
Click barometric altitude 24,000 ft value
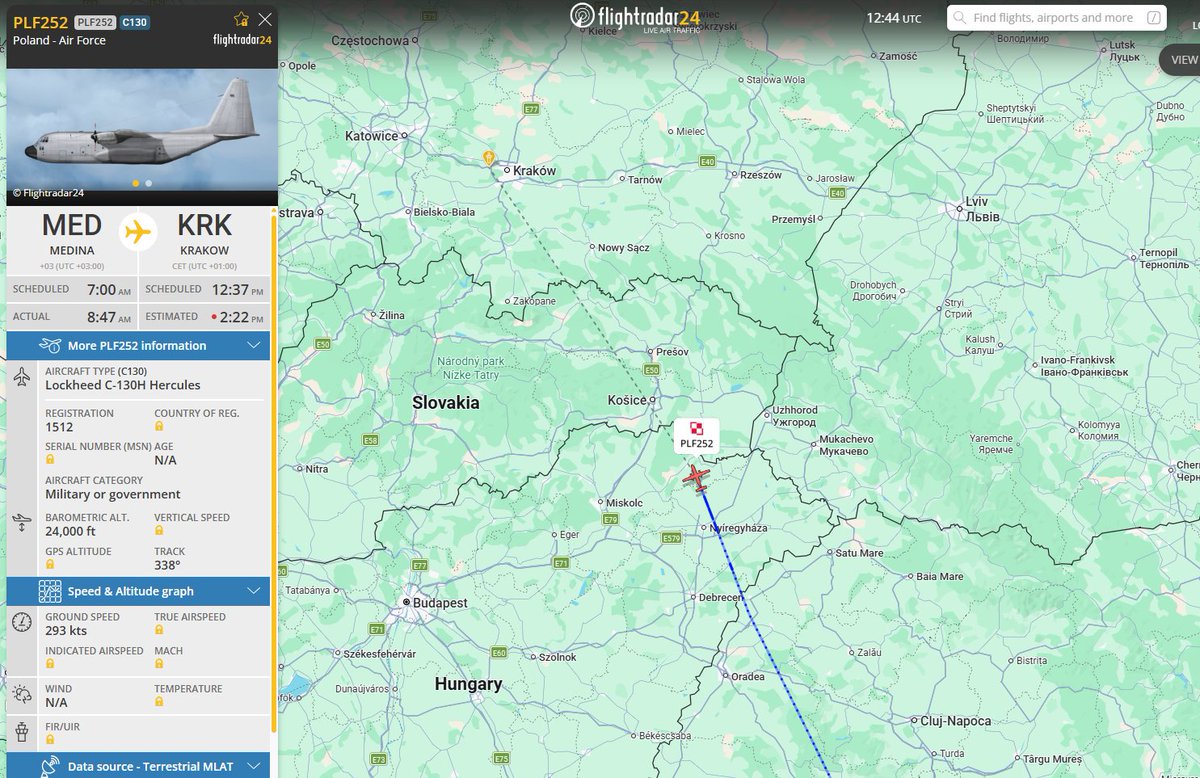click(x=70, y=531)
